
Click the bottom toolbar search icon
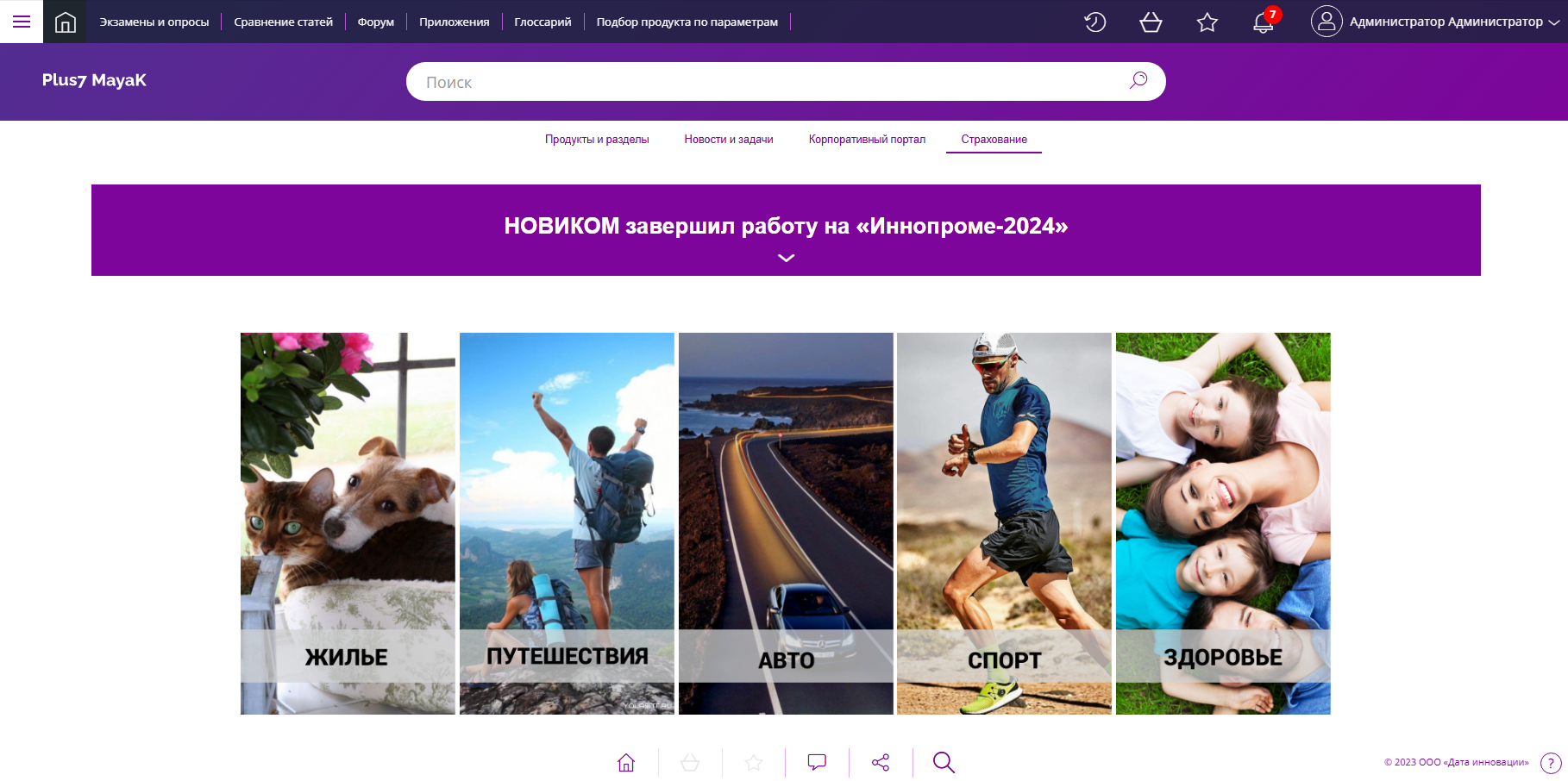click(944, 762)
